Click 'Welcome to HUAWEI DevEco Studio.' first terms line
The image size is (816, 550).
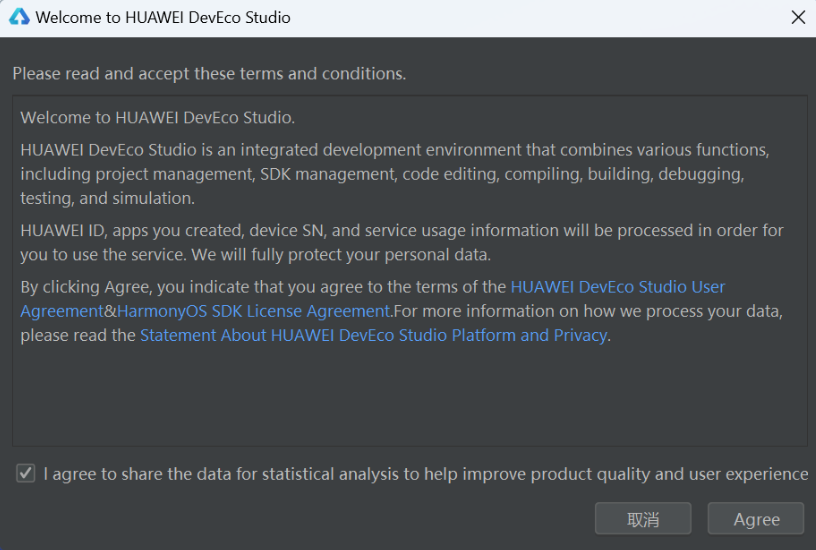[158, 118]
